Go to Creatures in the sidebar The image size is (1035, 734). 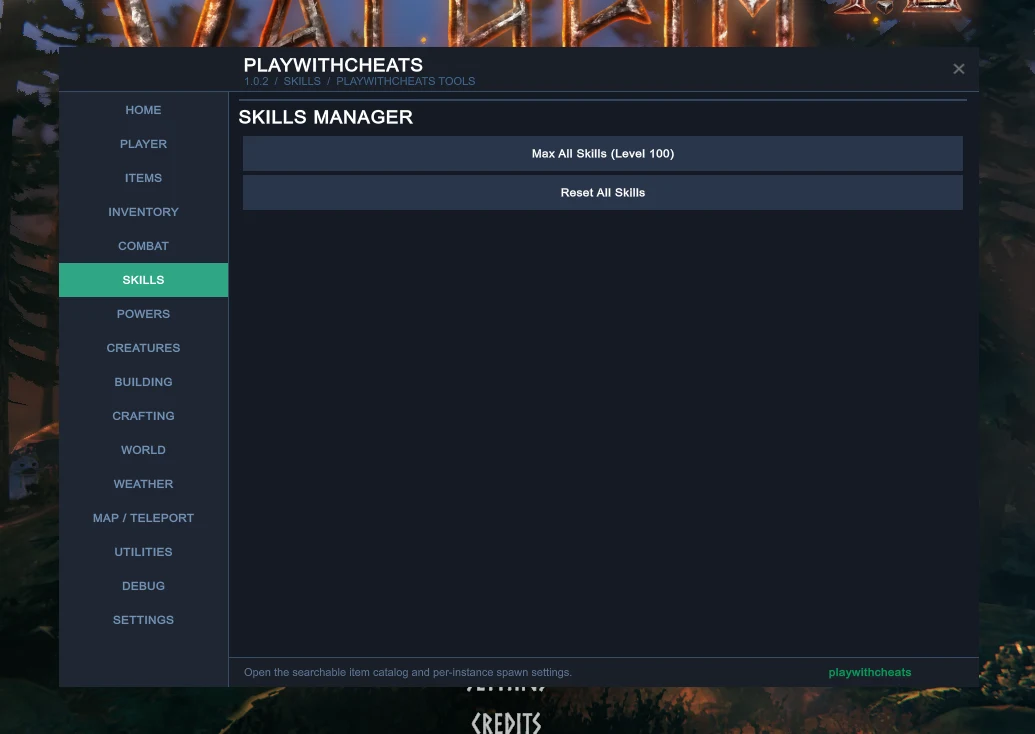point(143,348)
